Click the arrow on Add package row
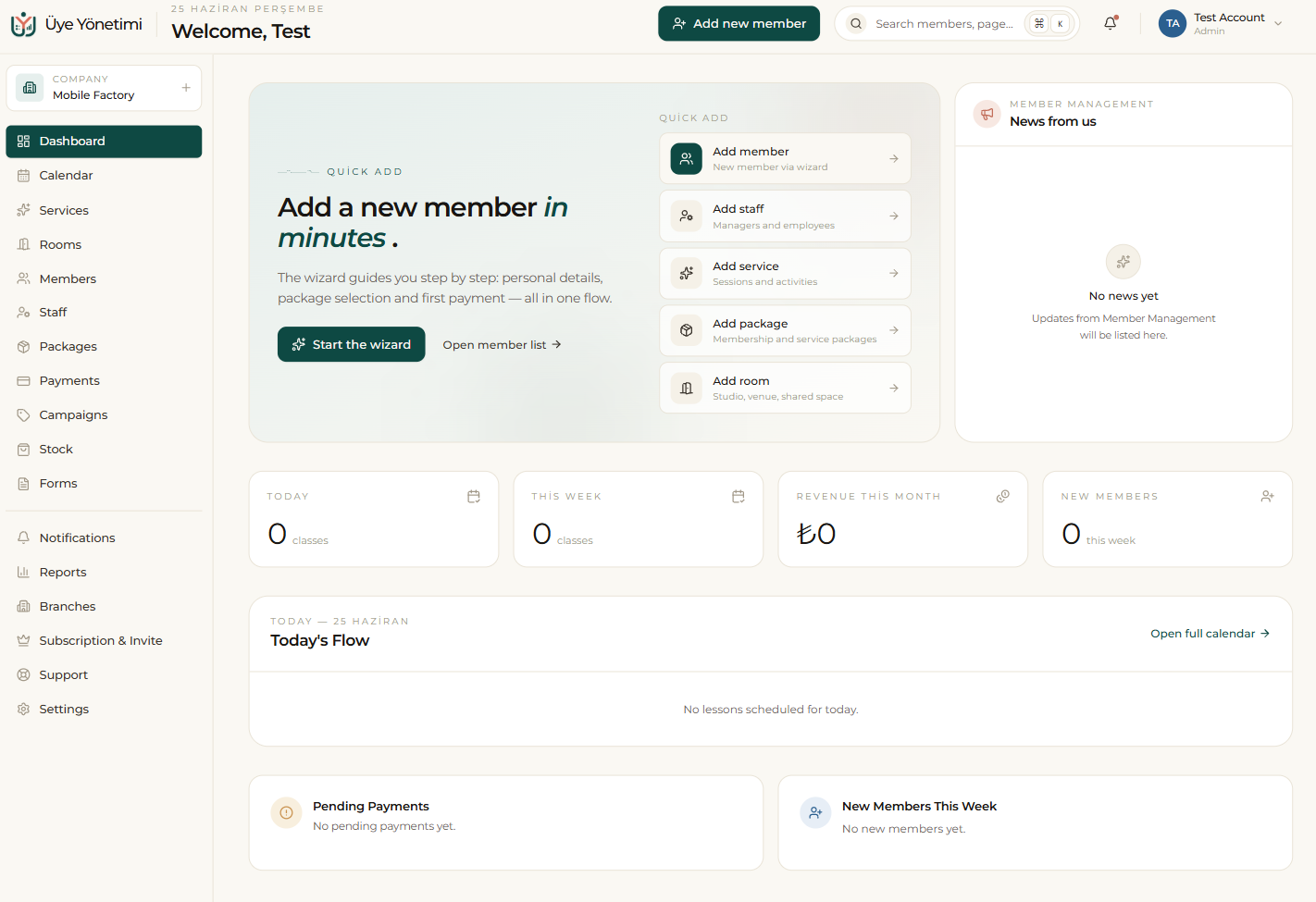The width and height of the screenshot is (1316, 902). pyautogui.click(x=894, y=330)
